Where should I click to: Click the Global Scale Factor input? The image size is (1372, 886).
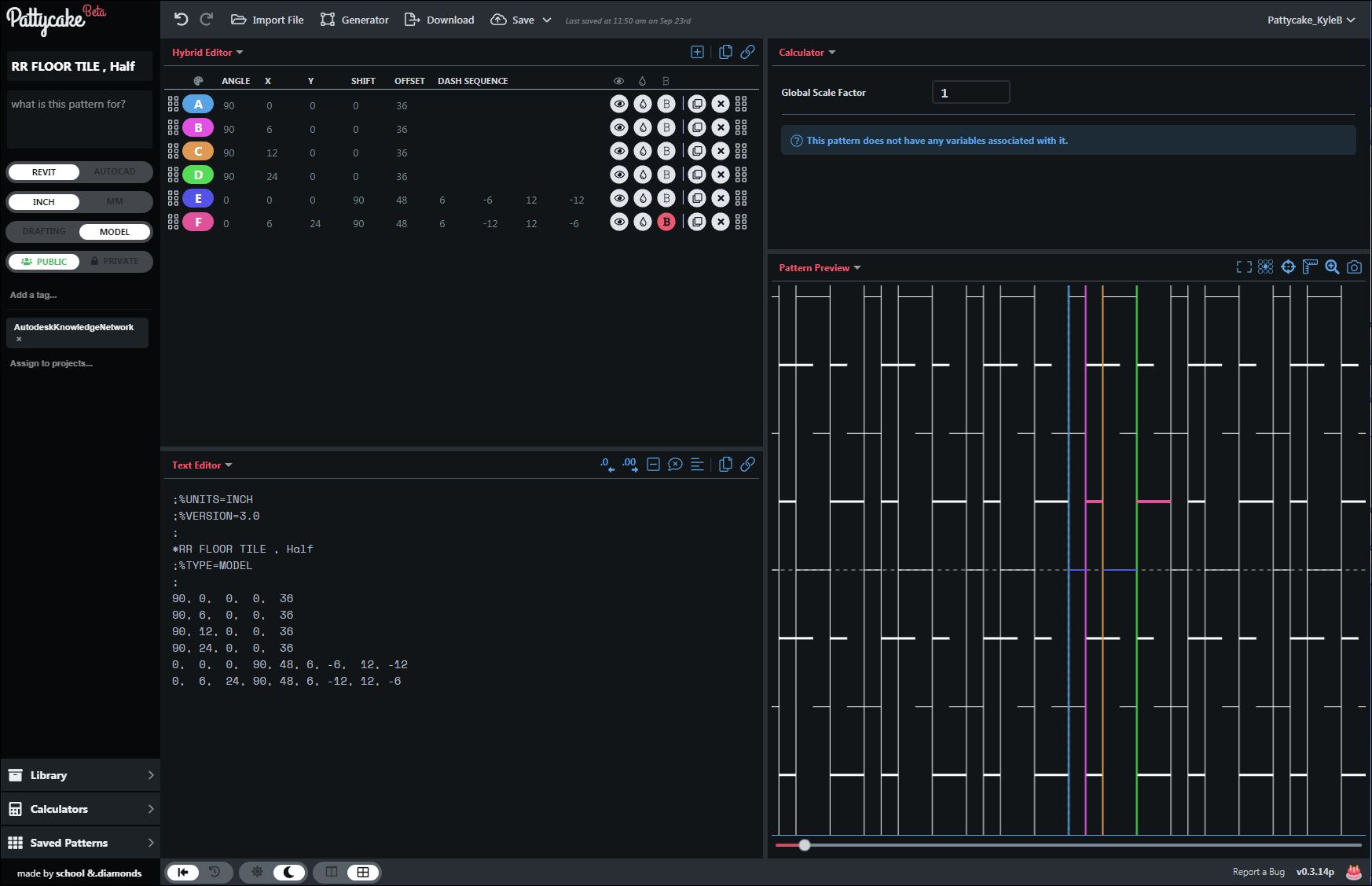click(x=970, y=93)
